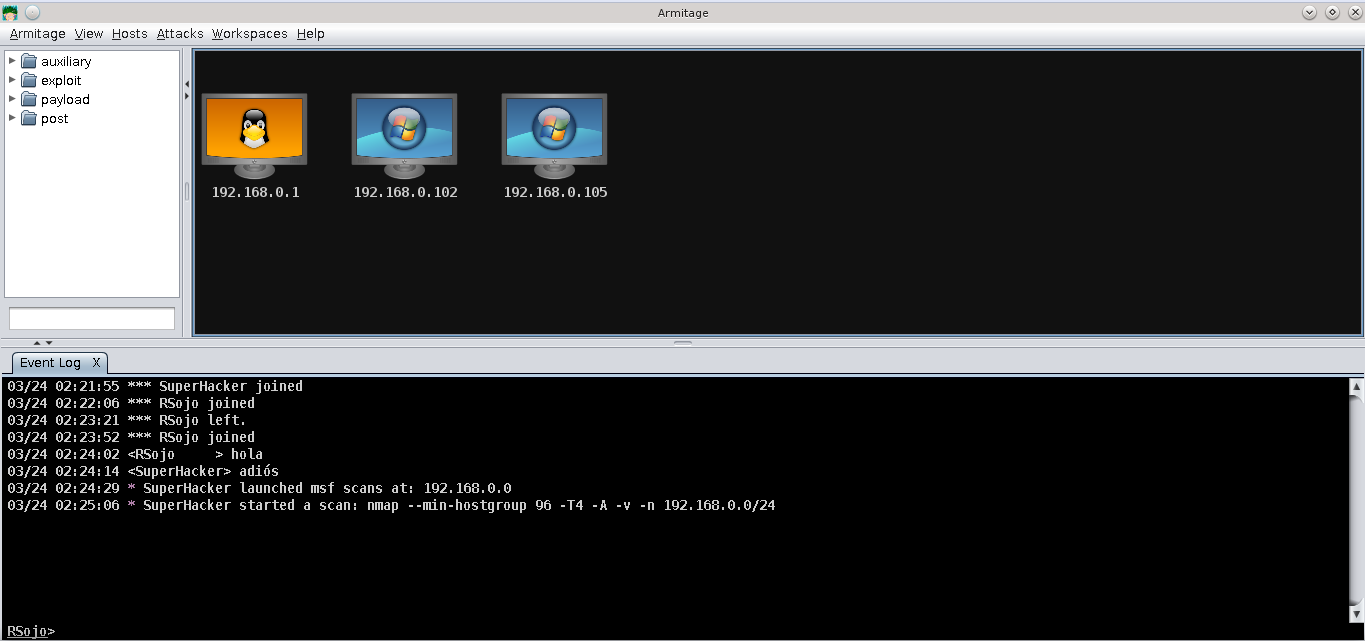Open the Hosts menu

click(129, 33)
